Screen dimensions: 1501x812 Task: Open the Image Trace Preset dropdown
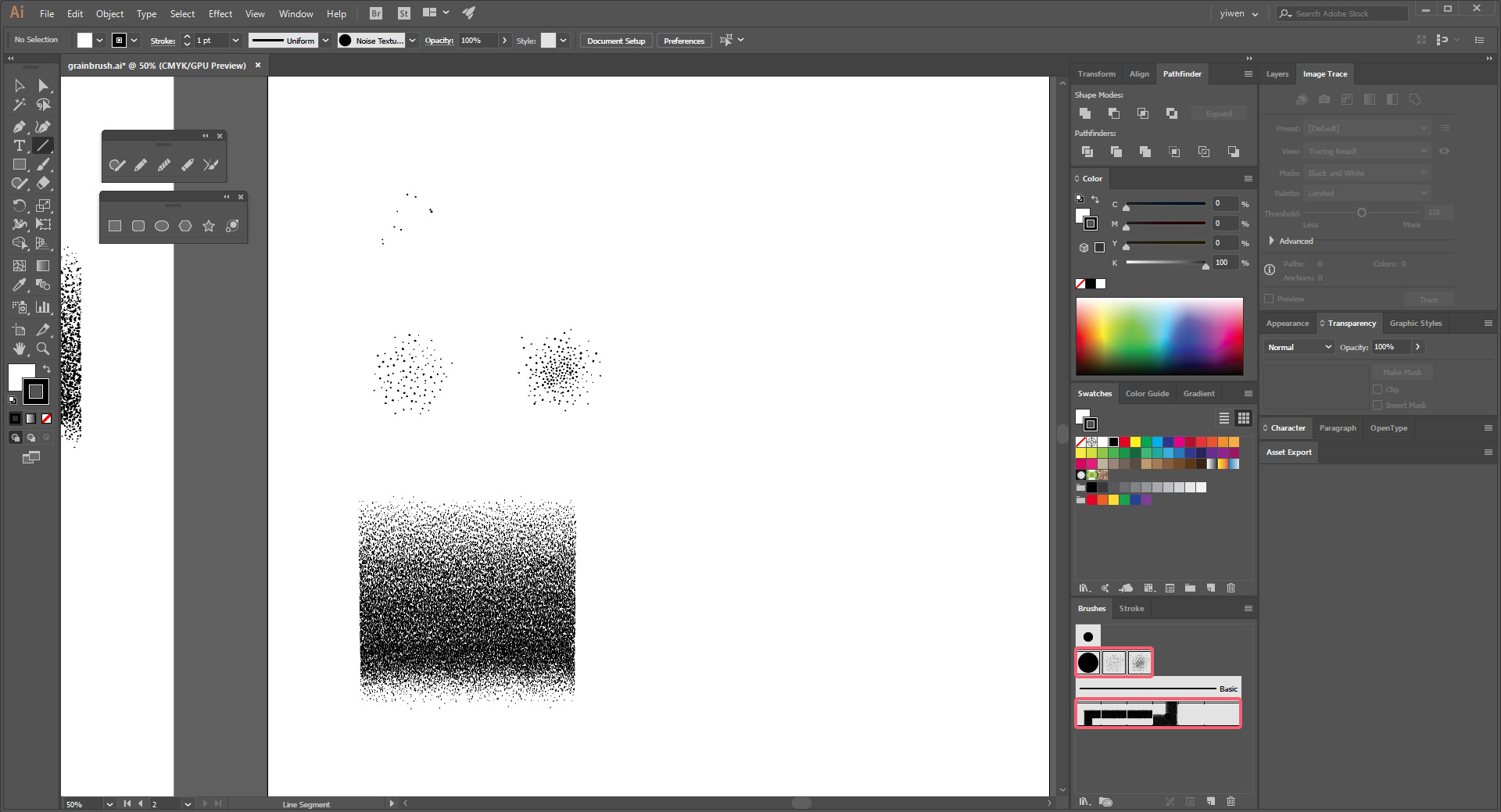tap(1367, 128)
